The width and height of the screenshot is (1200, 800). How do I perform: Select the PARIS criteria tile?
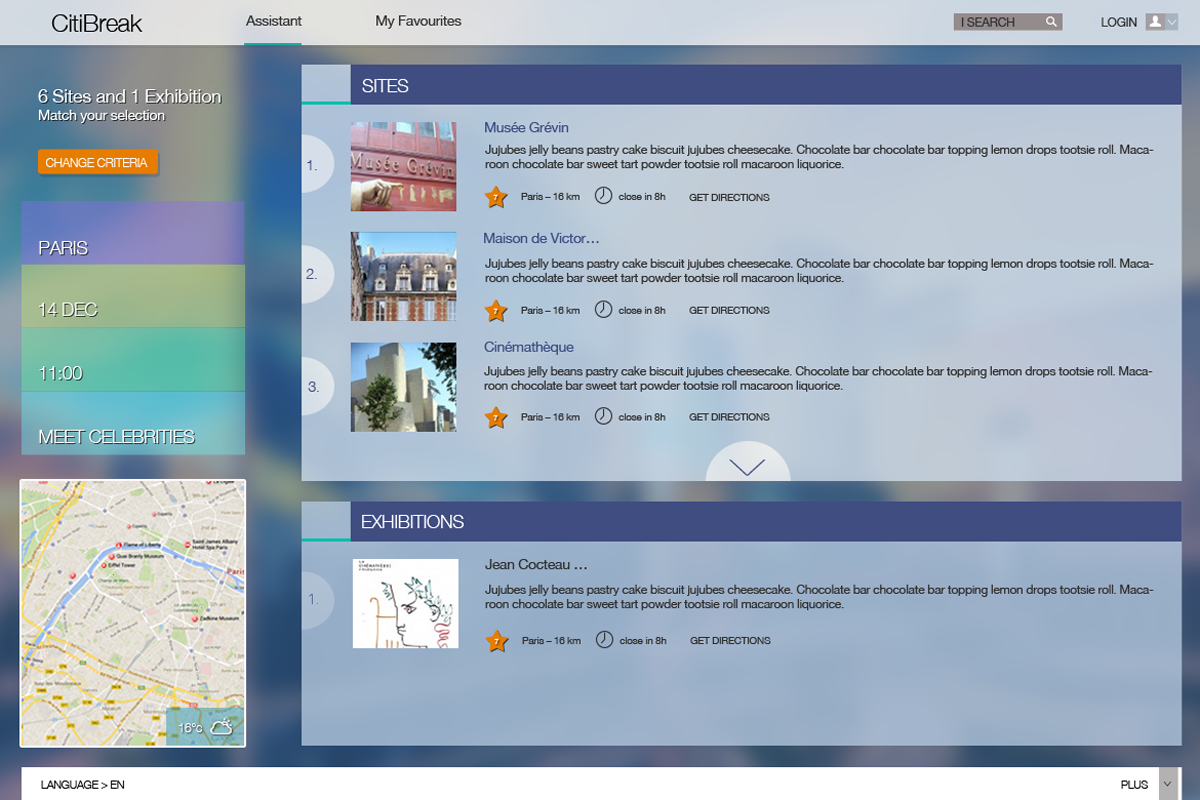point(133,233)
